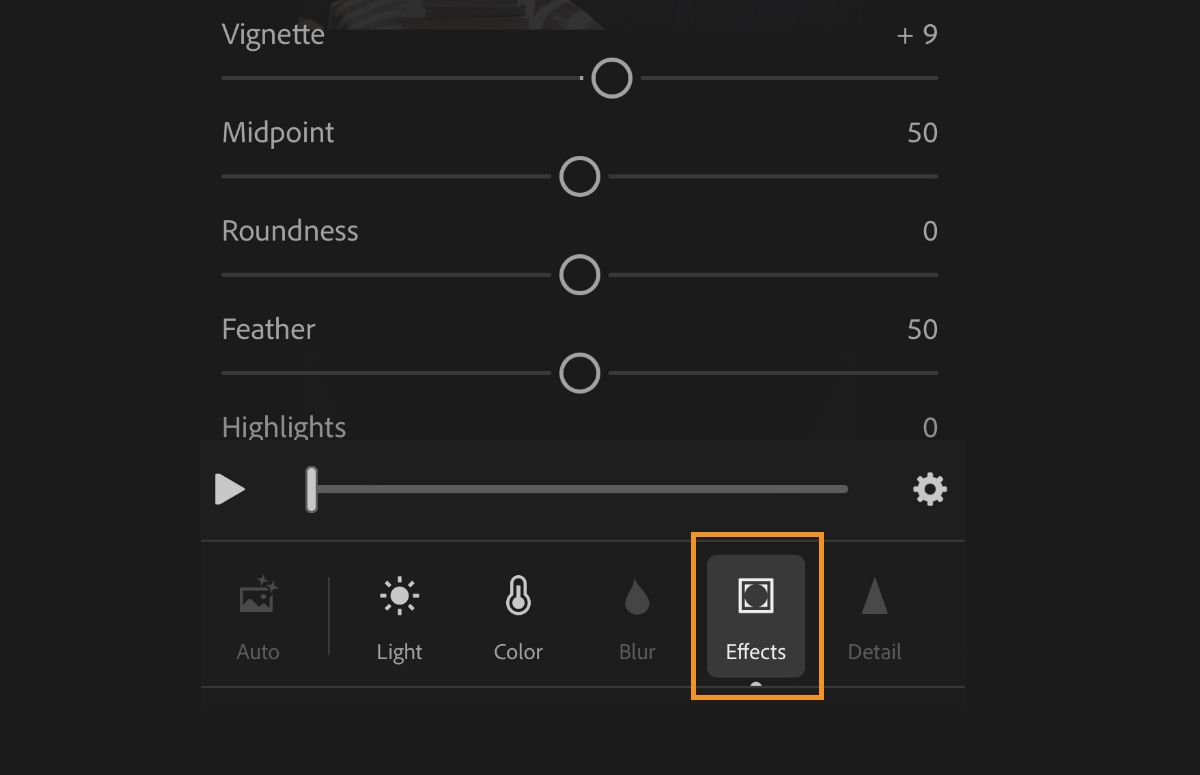1200x775 pixels.
Task: Open the Blur droplet icon
Action: 637,595
